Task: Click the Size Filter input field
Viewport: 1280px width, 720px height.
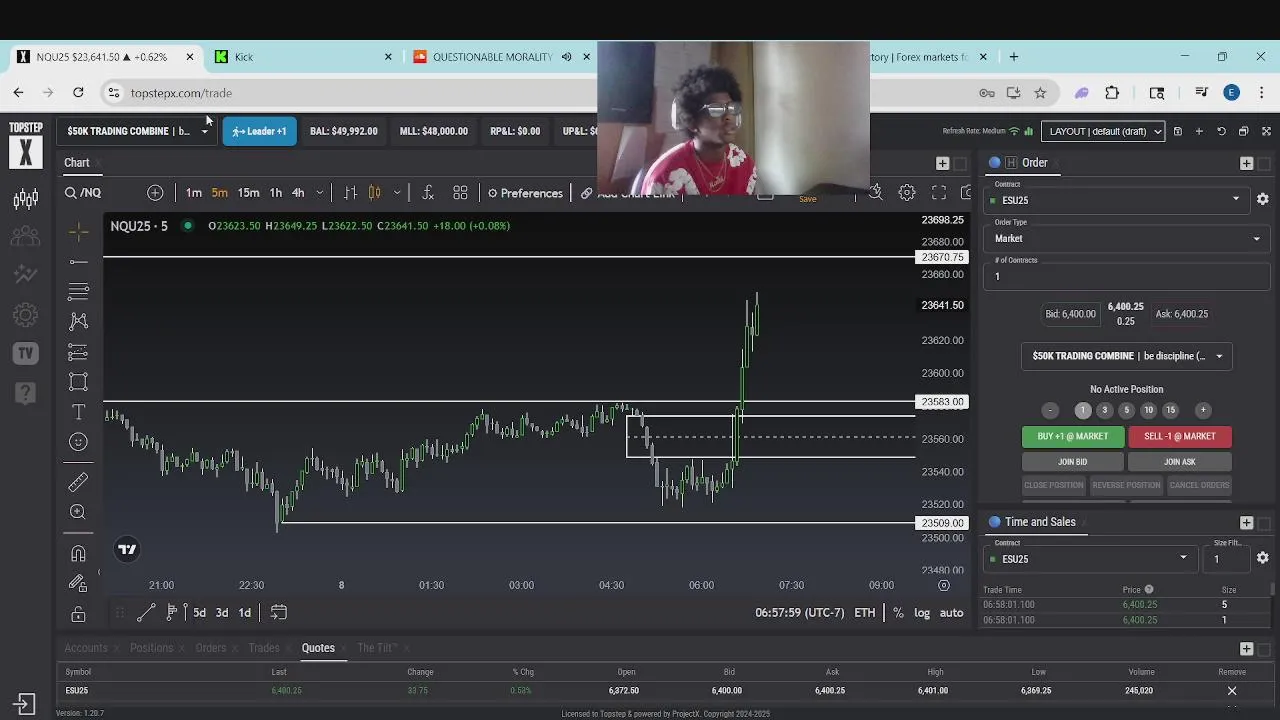Action: coord(1225,559)
